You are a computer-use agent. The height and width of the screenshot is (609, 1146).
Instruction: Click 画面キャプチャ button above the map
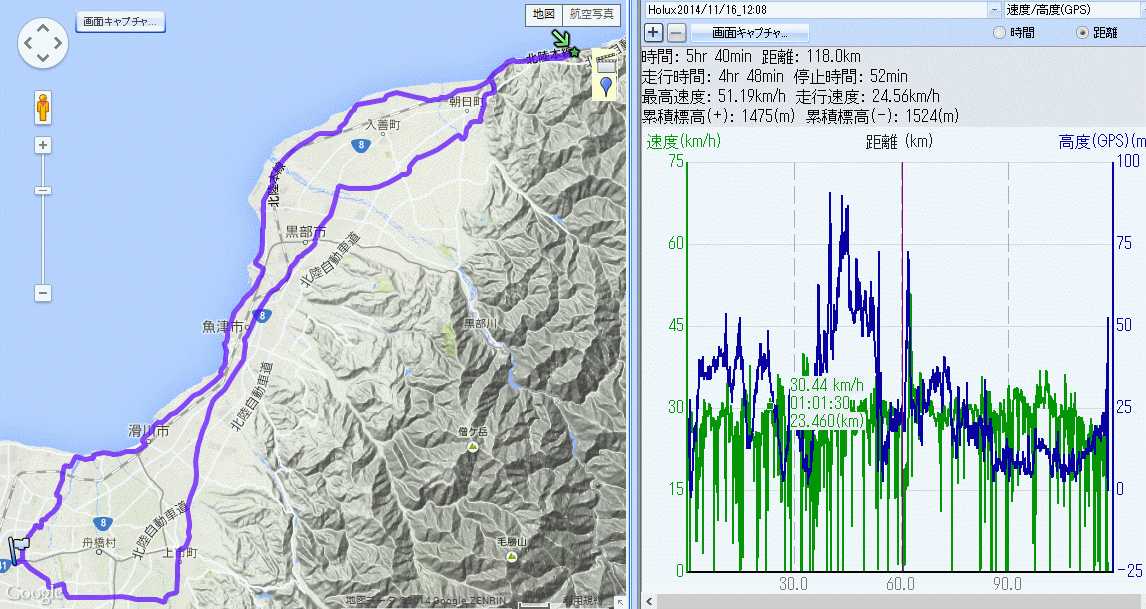(x=120, y=21)
